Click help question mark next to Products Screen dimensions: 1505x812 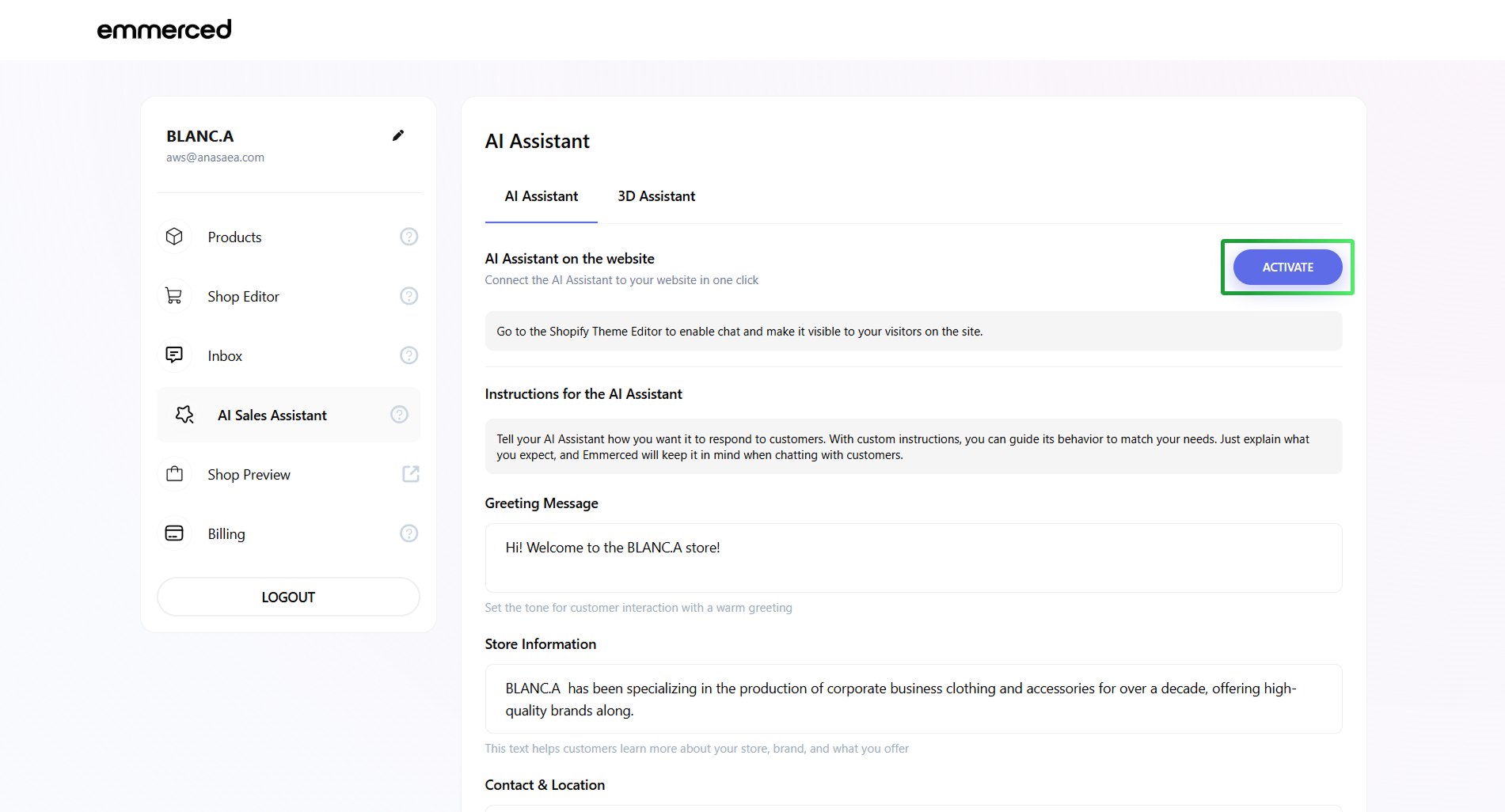coord(409,237)
